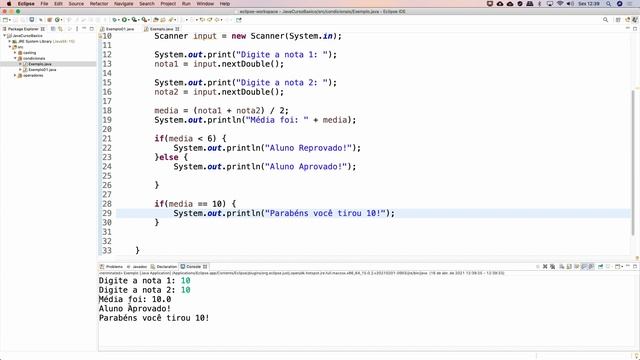Click the 'Média foi: 10.0' console line
This screenshot has width=640, height=360.
pos(135,299)
